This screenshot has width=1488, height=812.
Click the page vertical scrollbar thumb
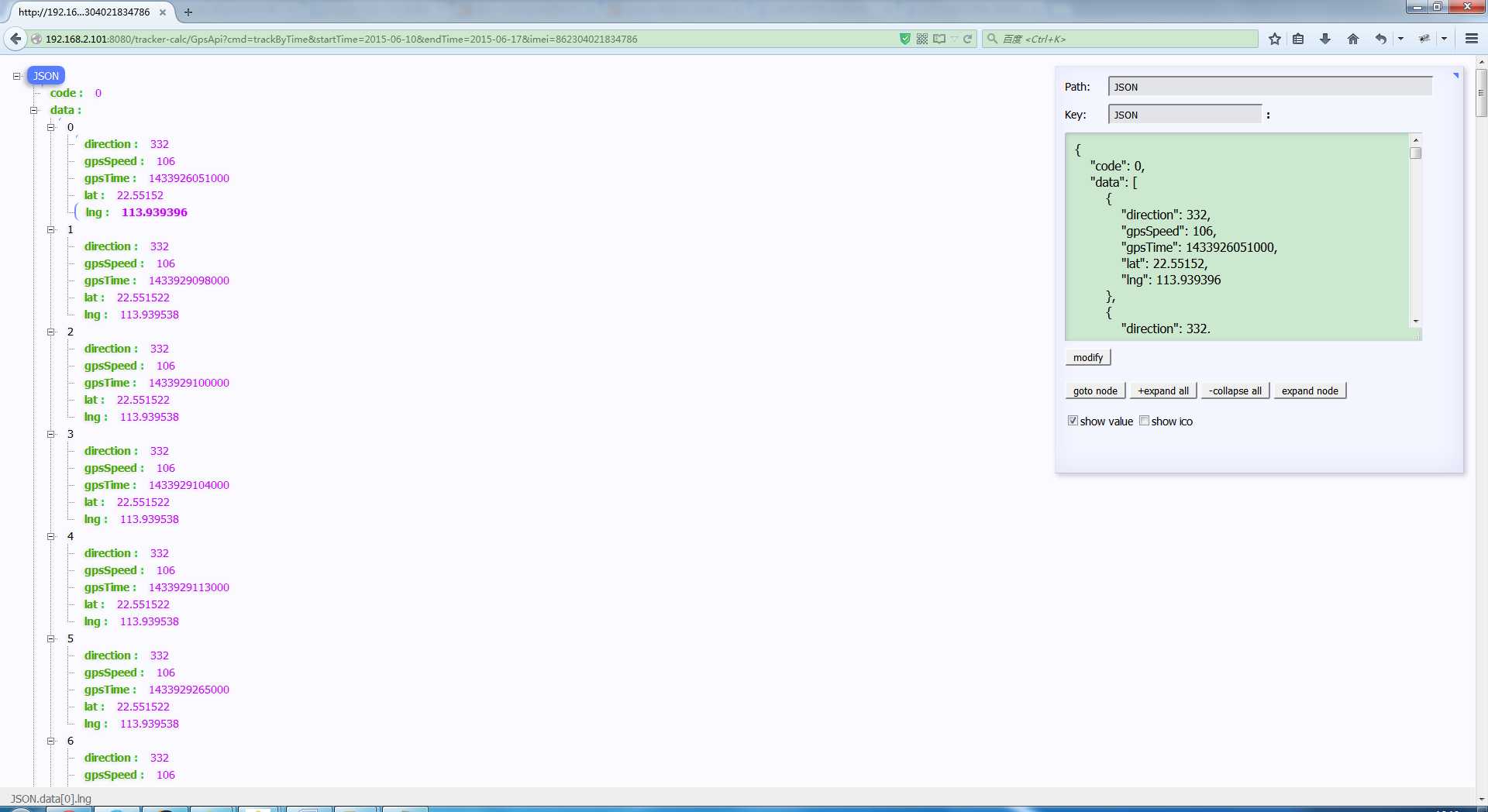click(1481, 93)
